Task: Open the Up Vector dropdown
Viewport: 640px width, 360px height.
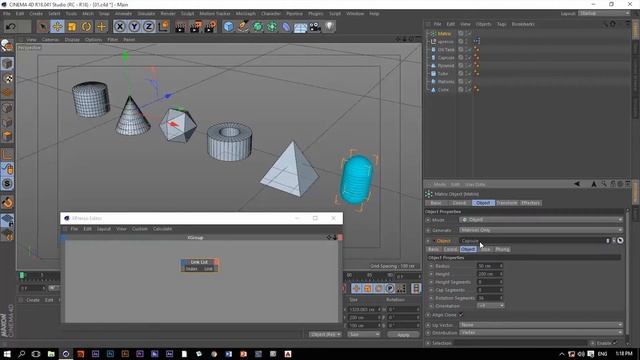Action: (541, 325)
